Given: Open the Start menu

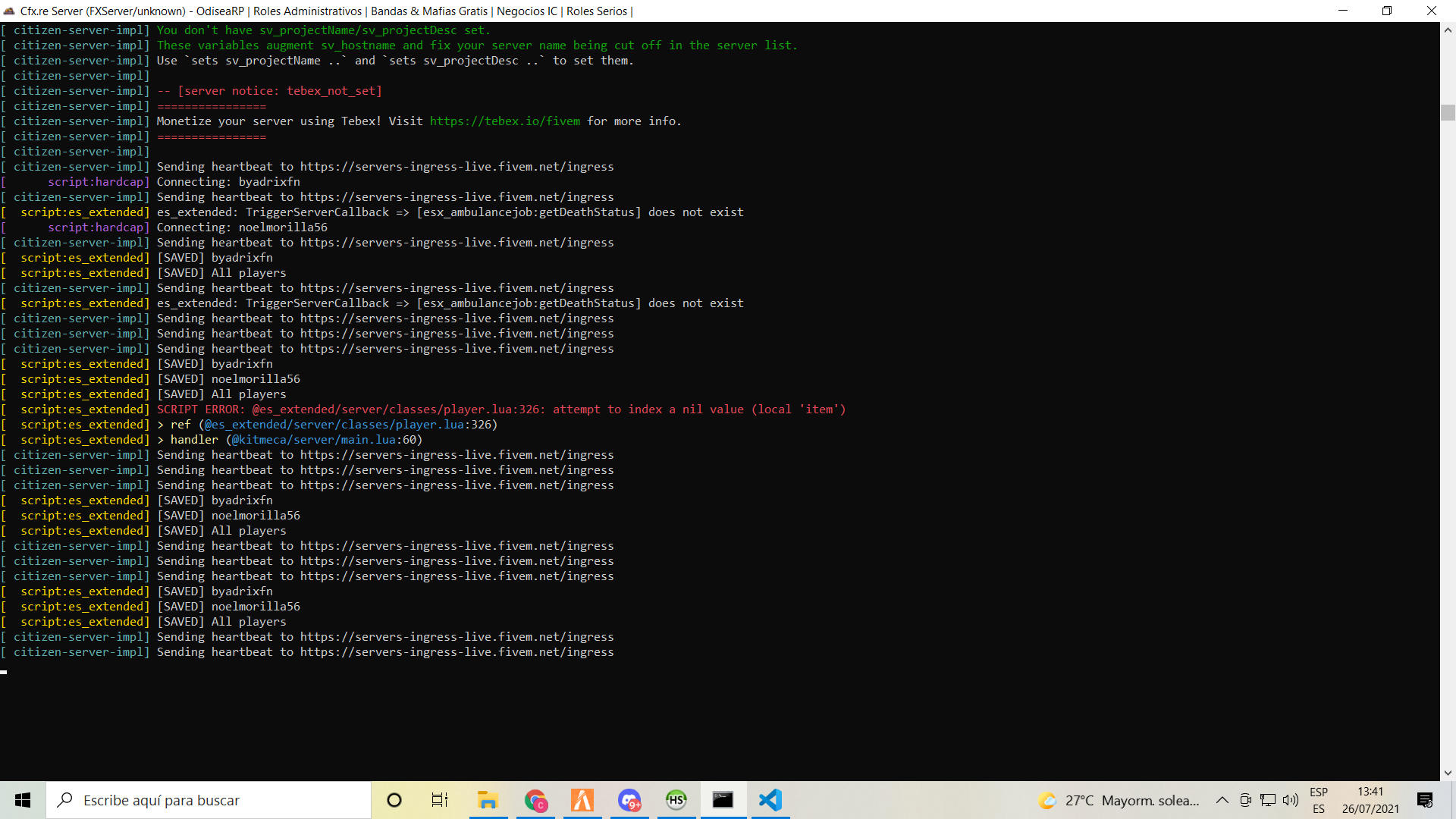Looking at the screenshot, I should click(22, 800).
